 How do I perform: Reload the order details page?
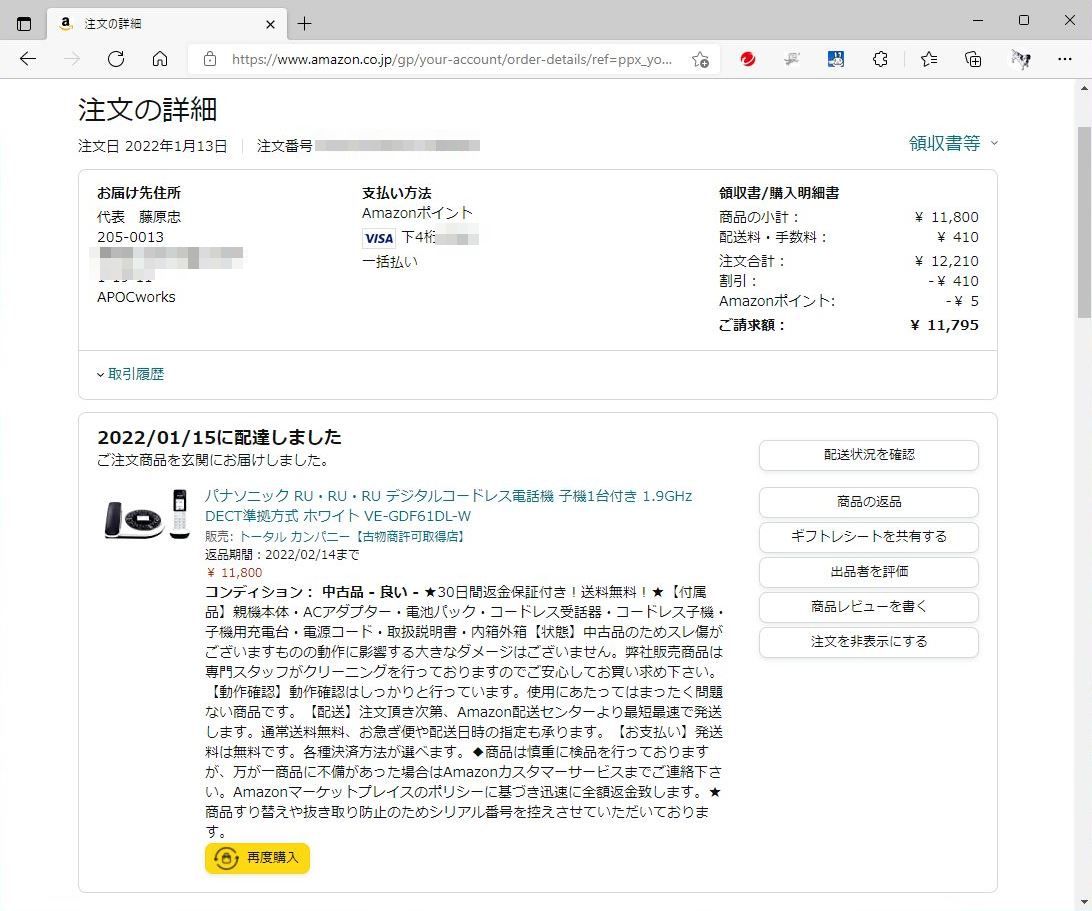point(116,59)
